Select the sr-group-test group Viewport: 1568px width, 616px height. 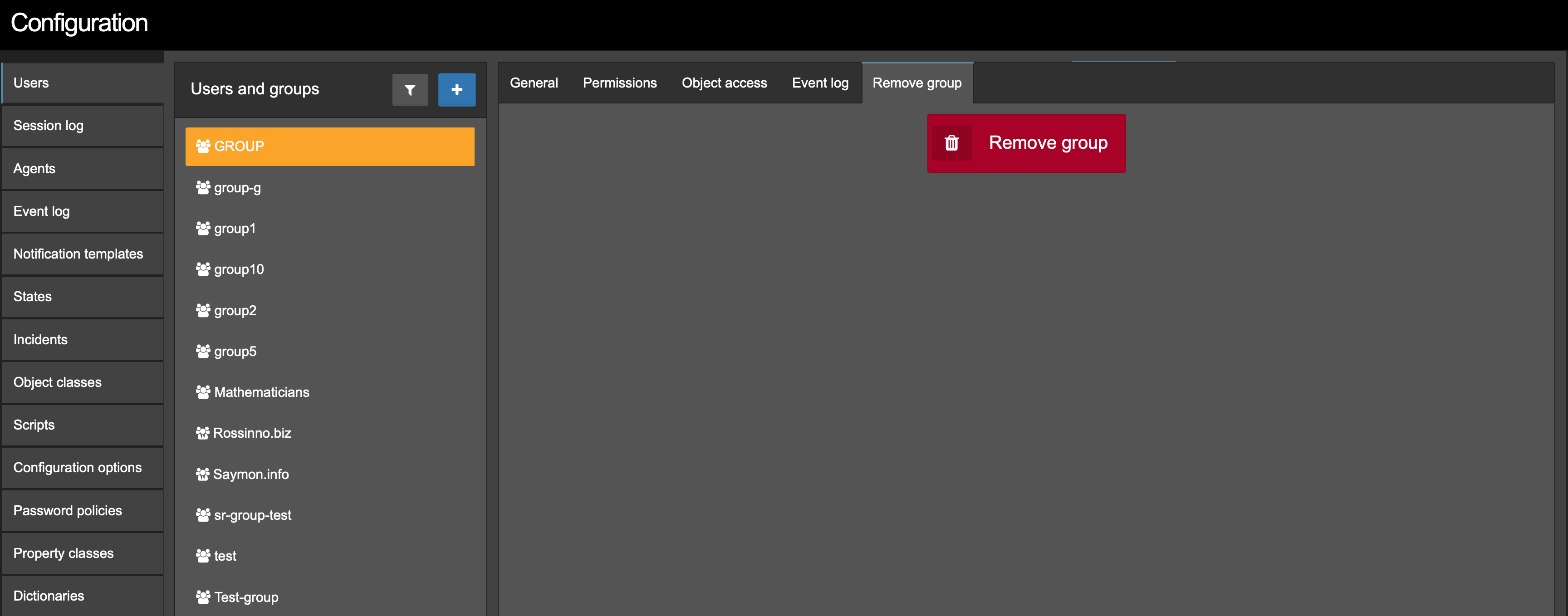[x=330, y=515]
